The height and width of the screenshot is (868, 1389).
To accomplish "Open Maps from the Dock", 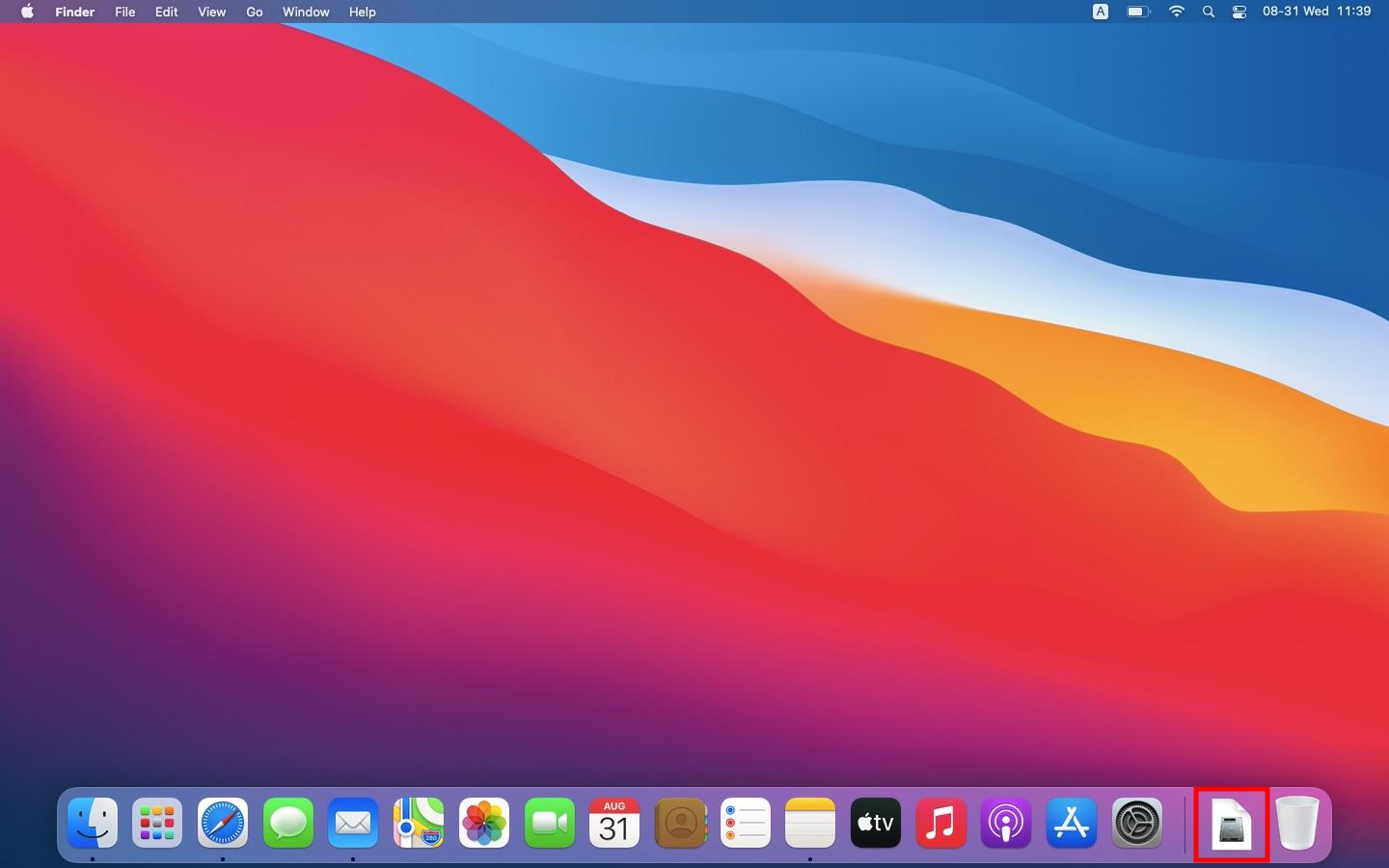I will 419,824.
